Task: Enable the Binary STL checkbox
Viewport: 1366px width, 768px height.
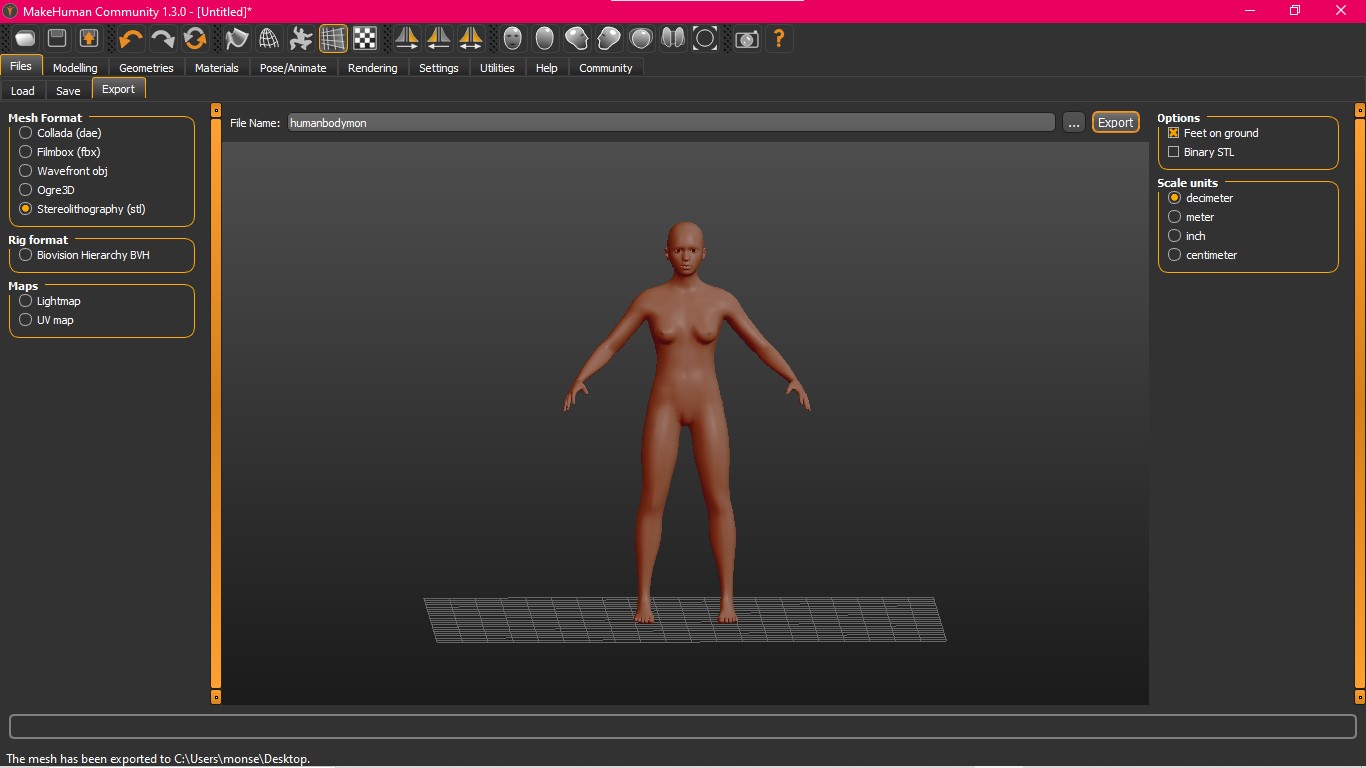Action: pyautogui.click(x=1174, y=152)
